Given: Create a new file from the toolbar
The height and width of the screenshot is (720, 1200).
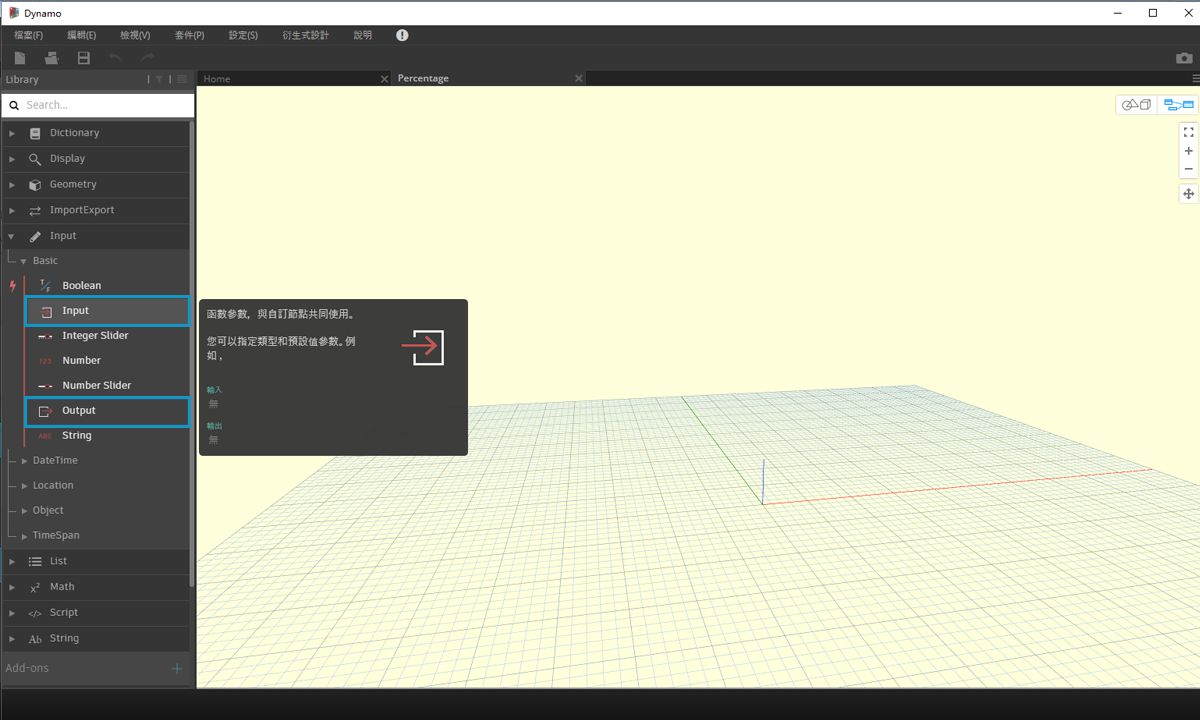Looking at the screenshot, I should point(20,58).
